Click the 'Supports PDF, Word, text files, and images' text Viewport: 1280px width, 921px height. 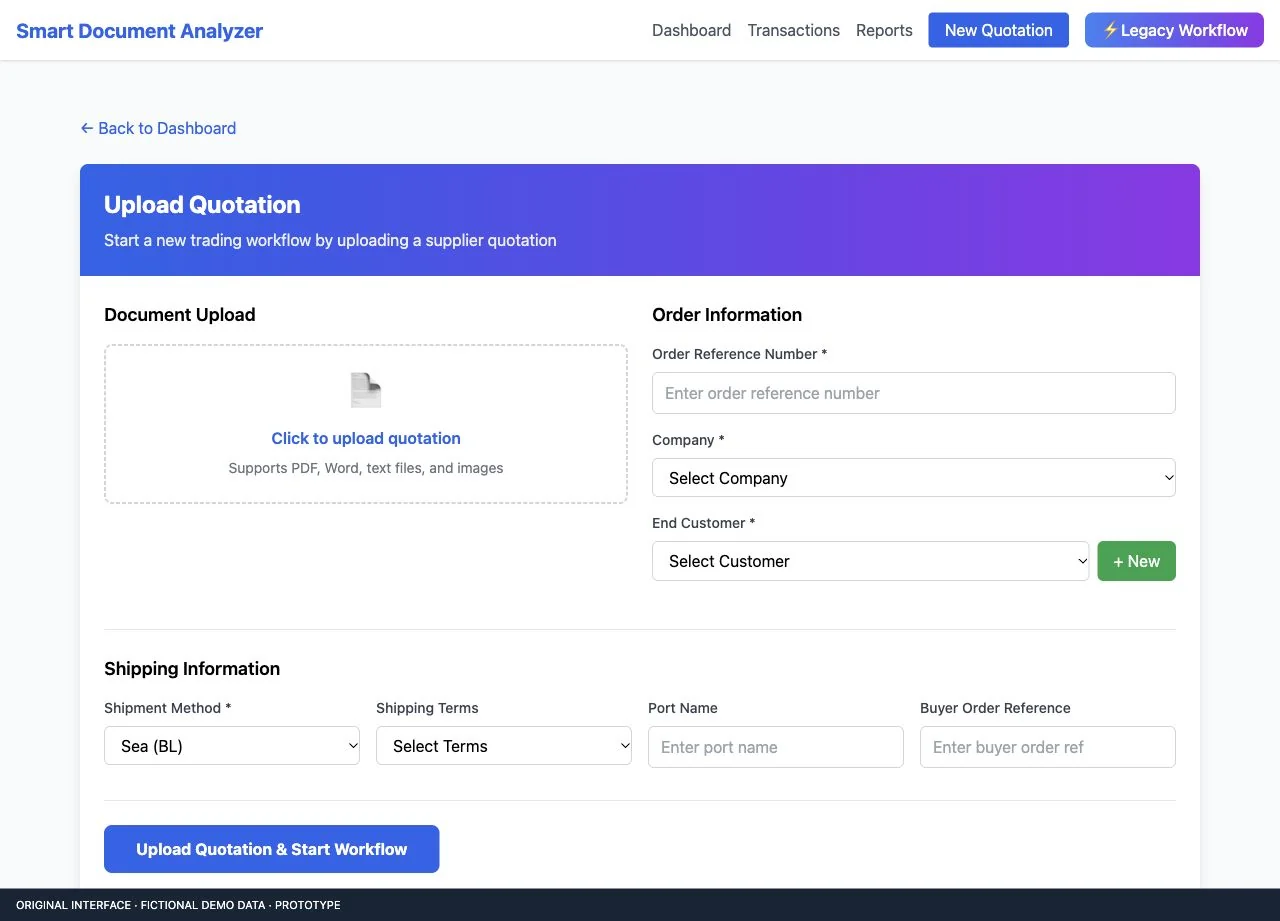[x=366, y=468]
